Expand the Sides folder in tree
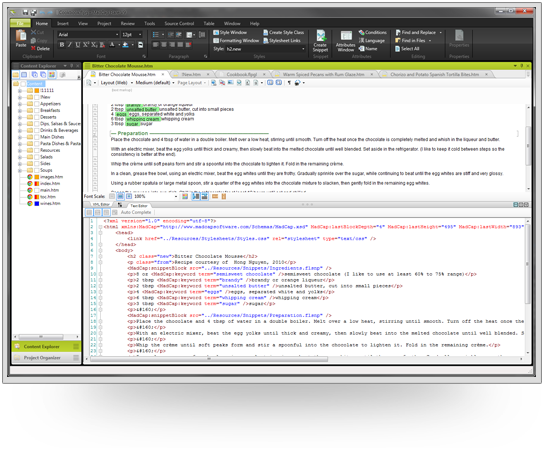The image size is (544, 450). point(20,164)
